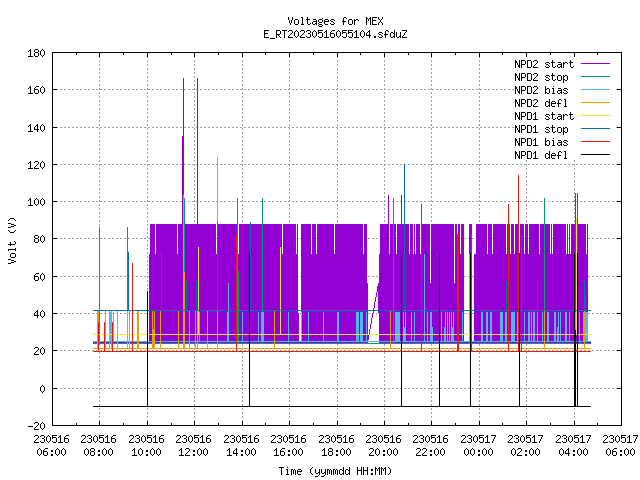The height and width of the screenshot is (480, 640).
Task: Click the y-axis tick label 120
Action: pyautogui.click(x=36, y=165)
